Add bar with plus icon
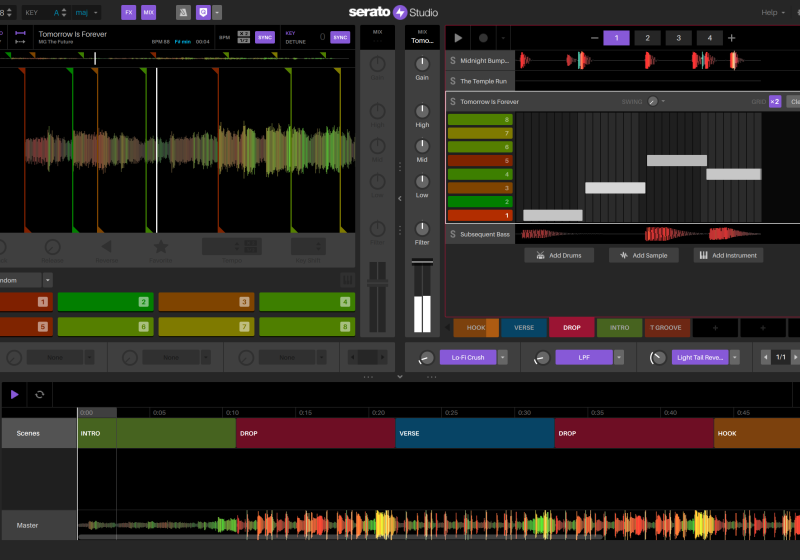The image size is (800, 560). coord(732,38)
